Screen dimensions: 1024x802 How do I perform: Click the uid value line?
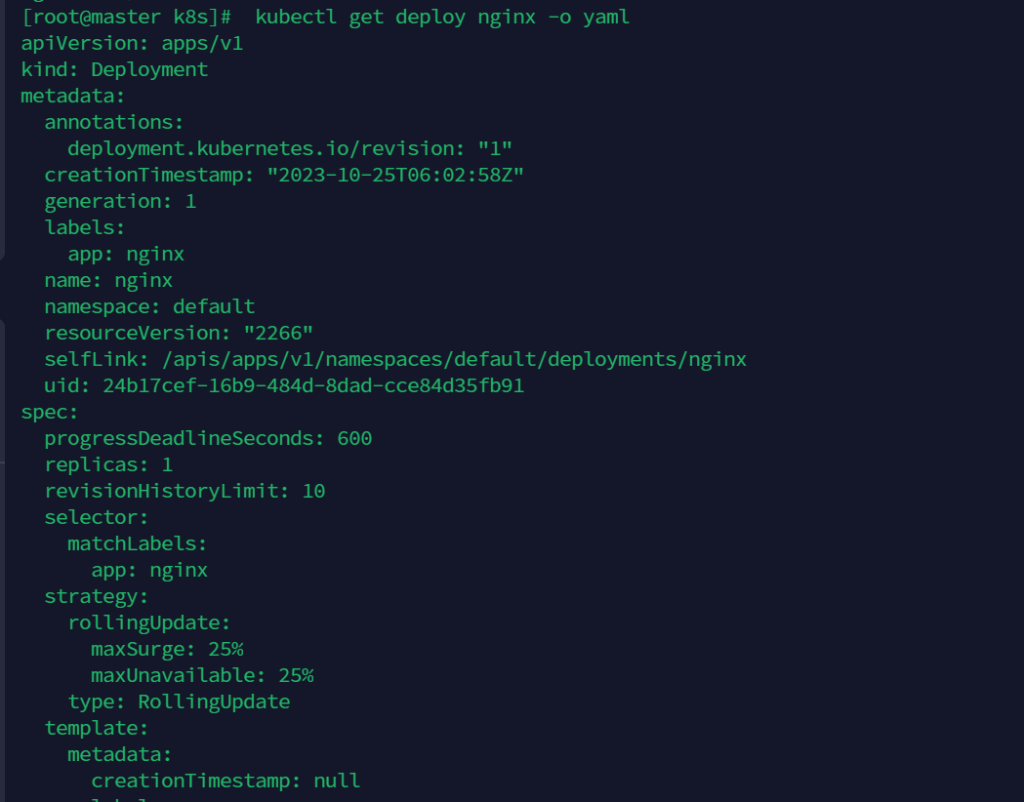pyautogui.click(x=284, y=385)
